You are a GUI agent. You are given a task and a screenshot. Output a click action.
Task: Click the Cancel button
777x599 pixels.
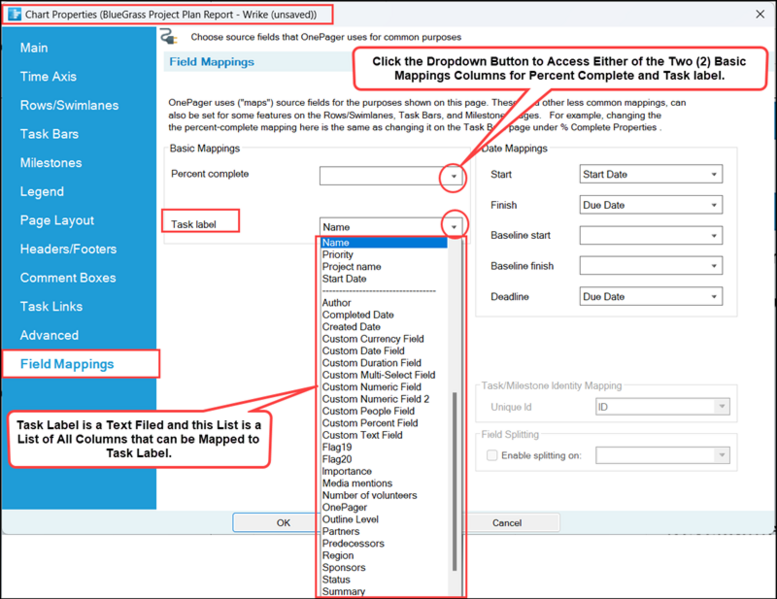click(507, 523)
